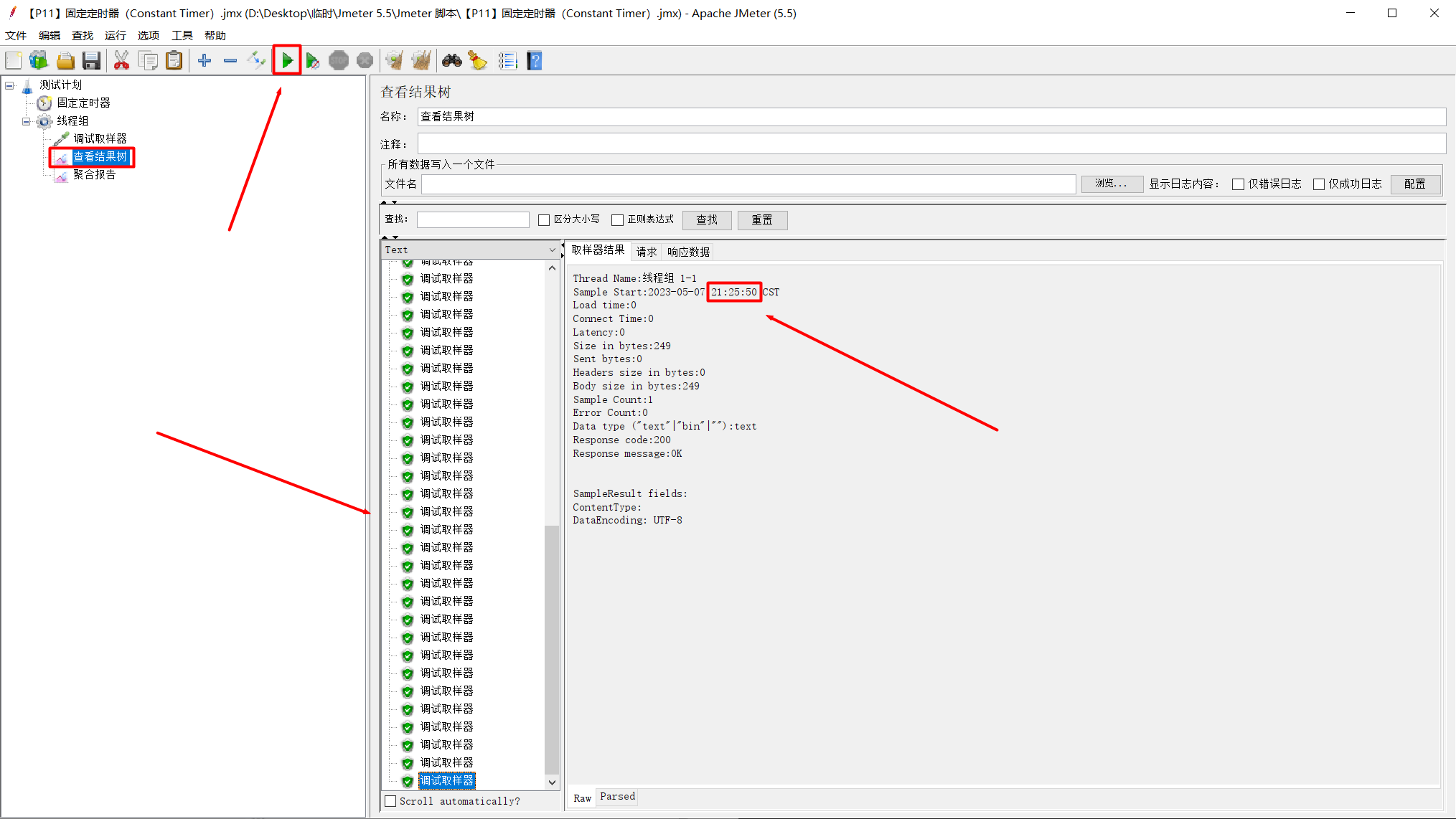The height and width of the screenshot is (819, 1456).
Task: Click the New test plan icon
Action: (x=14, y=61)
